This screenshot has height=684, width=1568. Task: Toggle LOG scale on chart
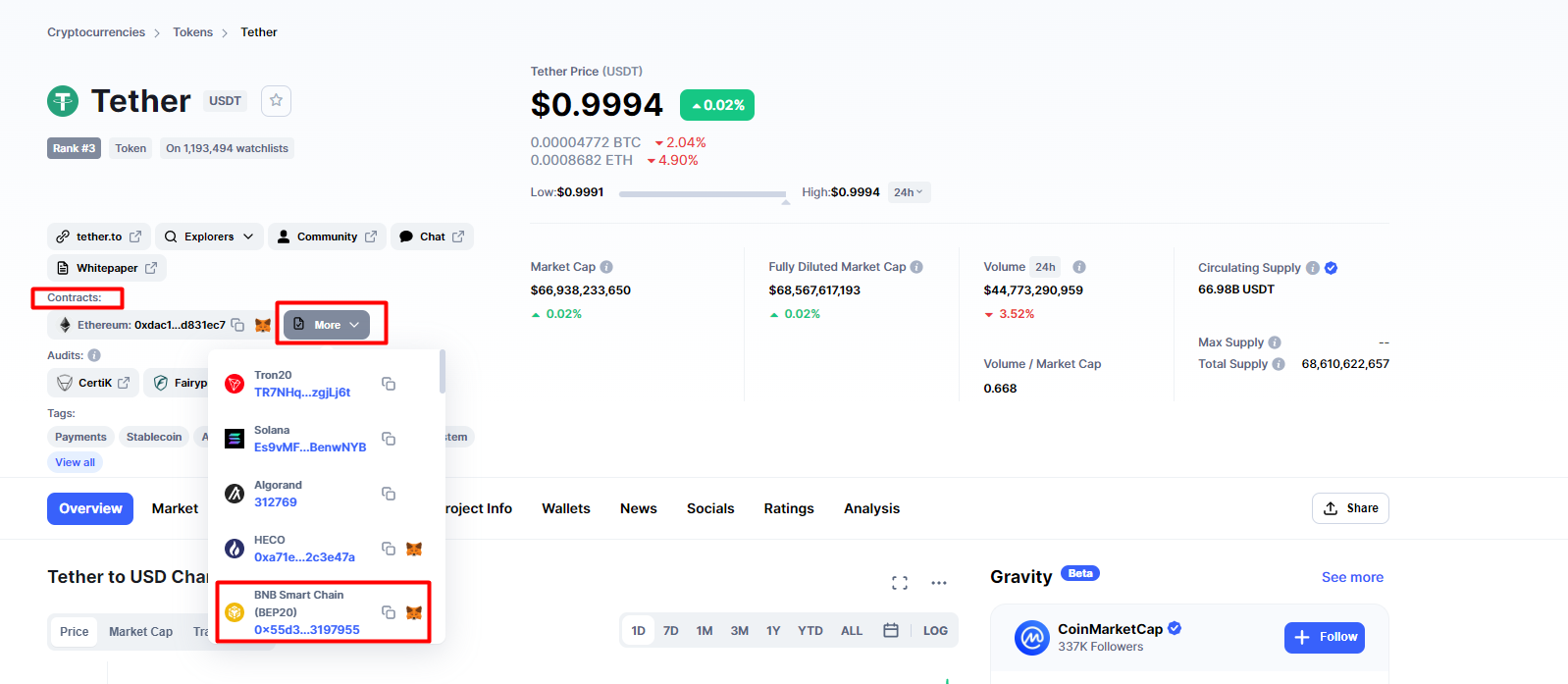[x=935, y=630]
